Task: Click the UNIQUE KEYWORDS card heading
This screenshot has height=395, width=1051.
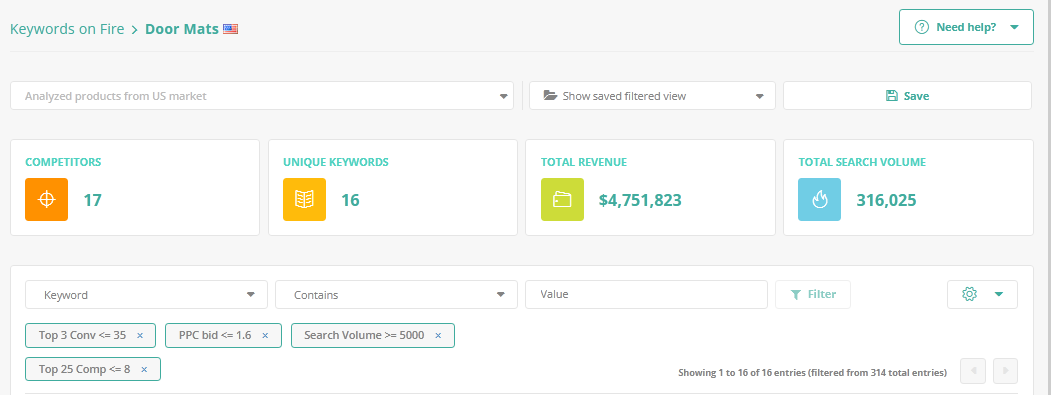Action: [x=336, y=162]
